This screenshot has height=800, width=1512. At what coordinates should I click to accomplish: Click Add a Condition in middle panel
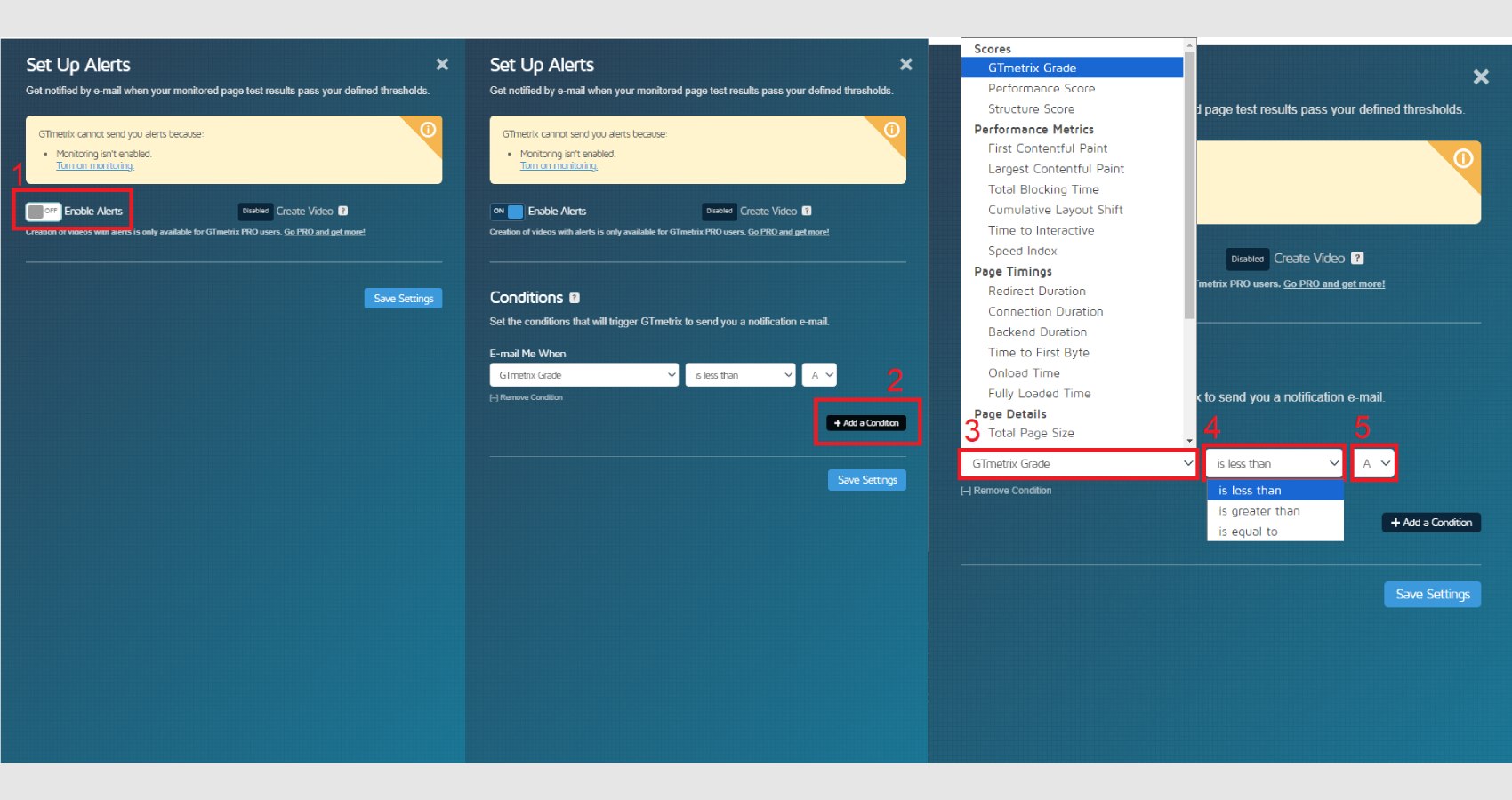tap(866, 423)
